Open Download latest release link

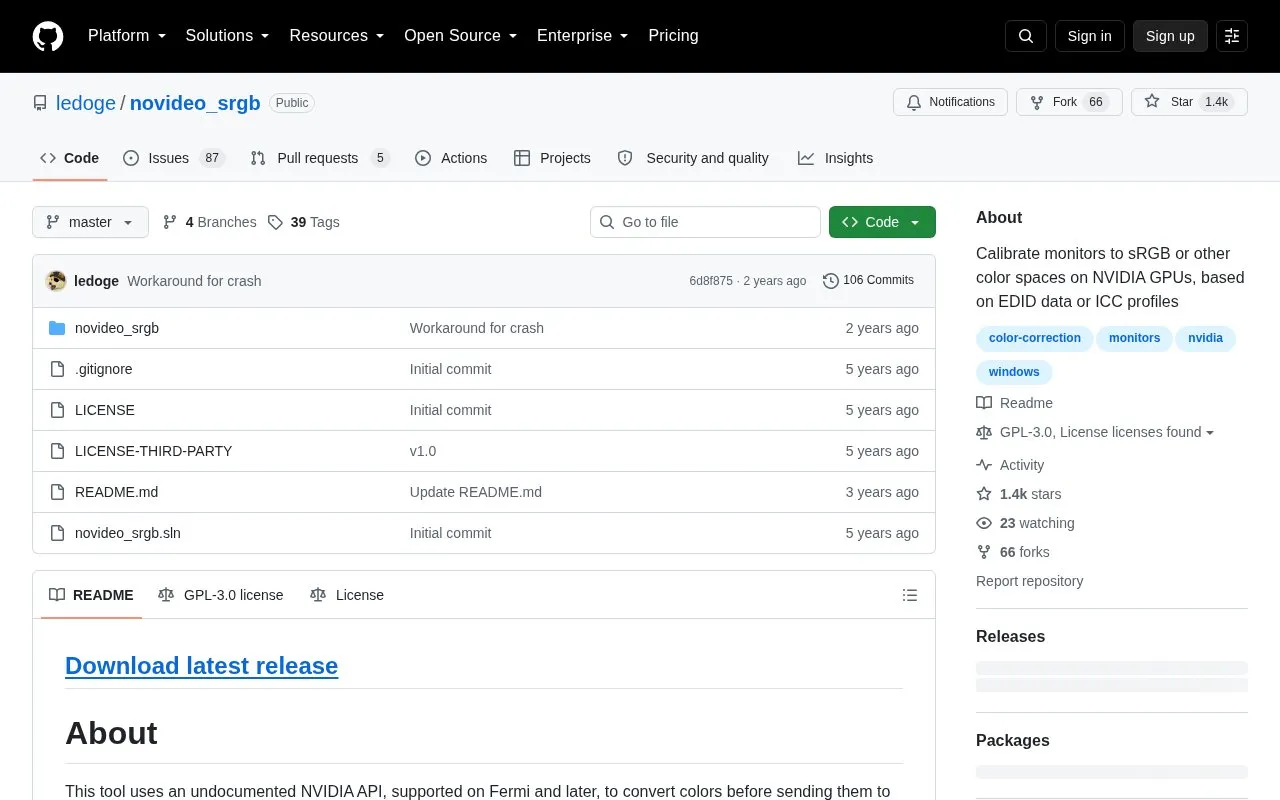click(x=201, y=666)
